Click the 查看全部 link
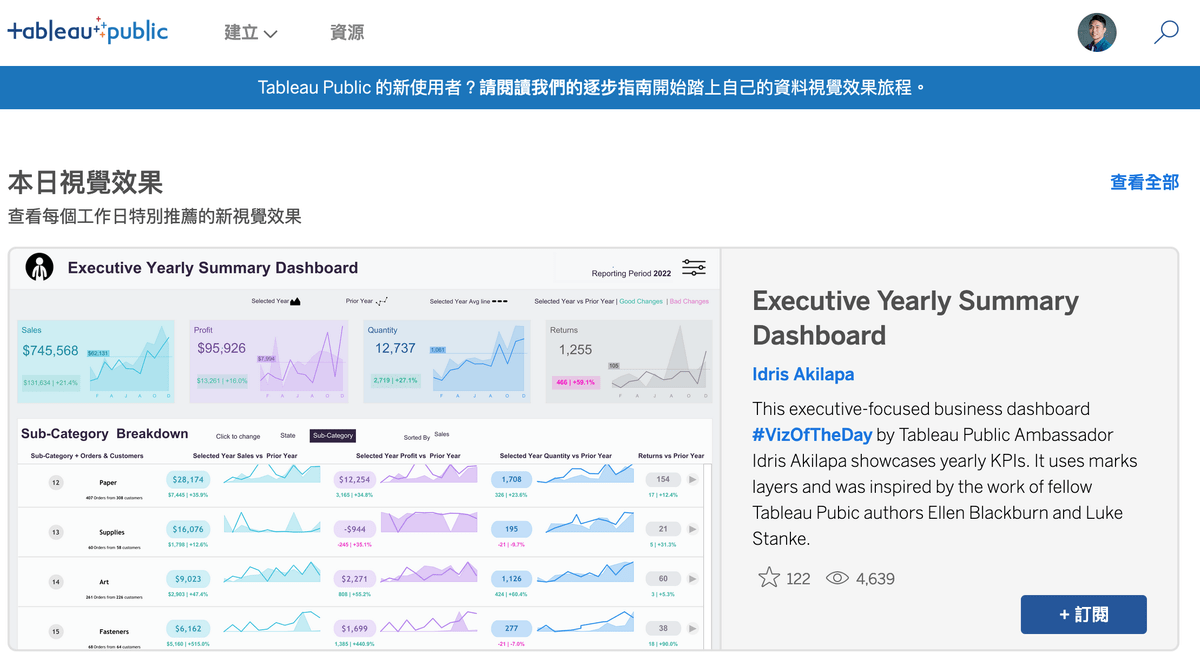1200x663 pixels. (x=1144, y=182)
